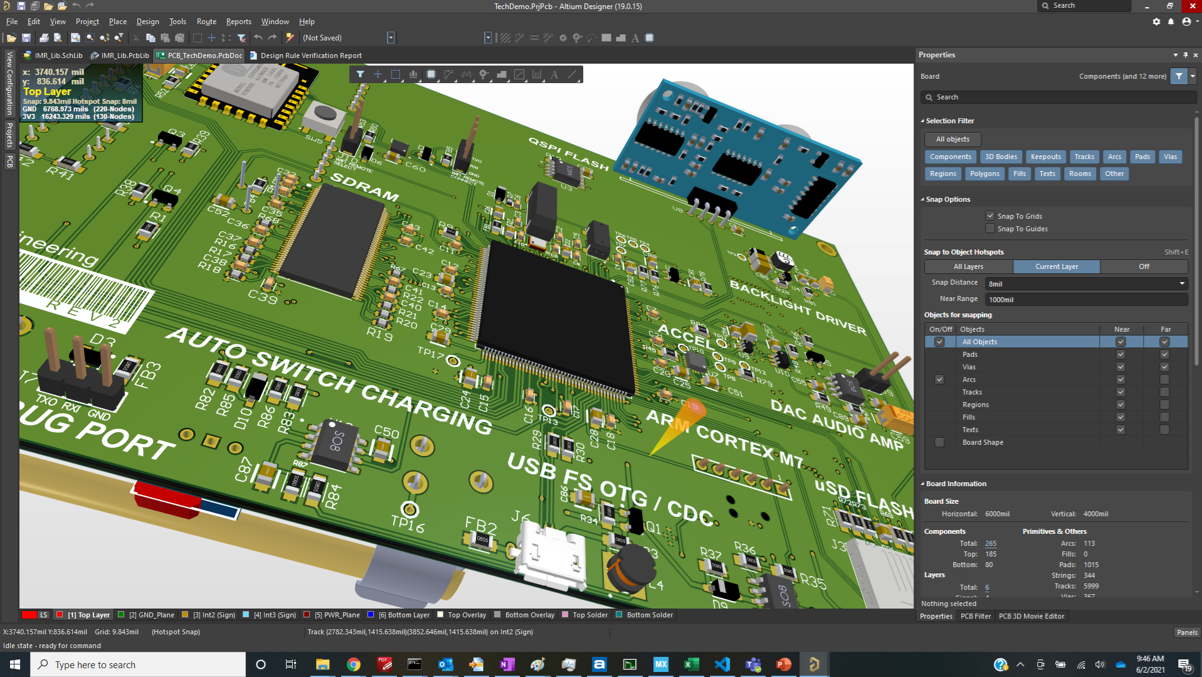Open Excel from the Windows taskbar
This screenshot has height=677, width=1202.
[x=691, y=664]
